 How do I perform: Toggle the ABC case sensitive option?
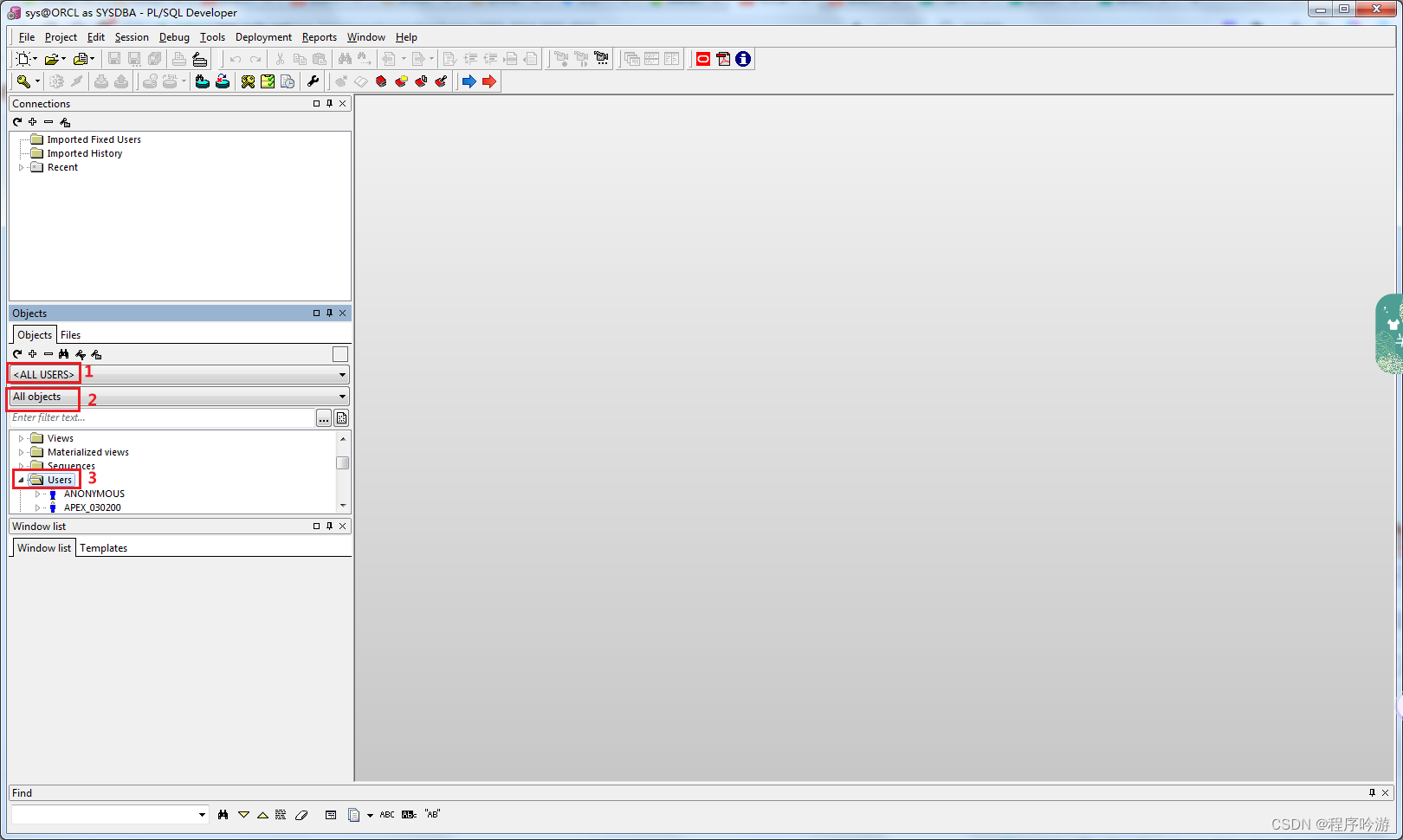[x=387, y=815]
